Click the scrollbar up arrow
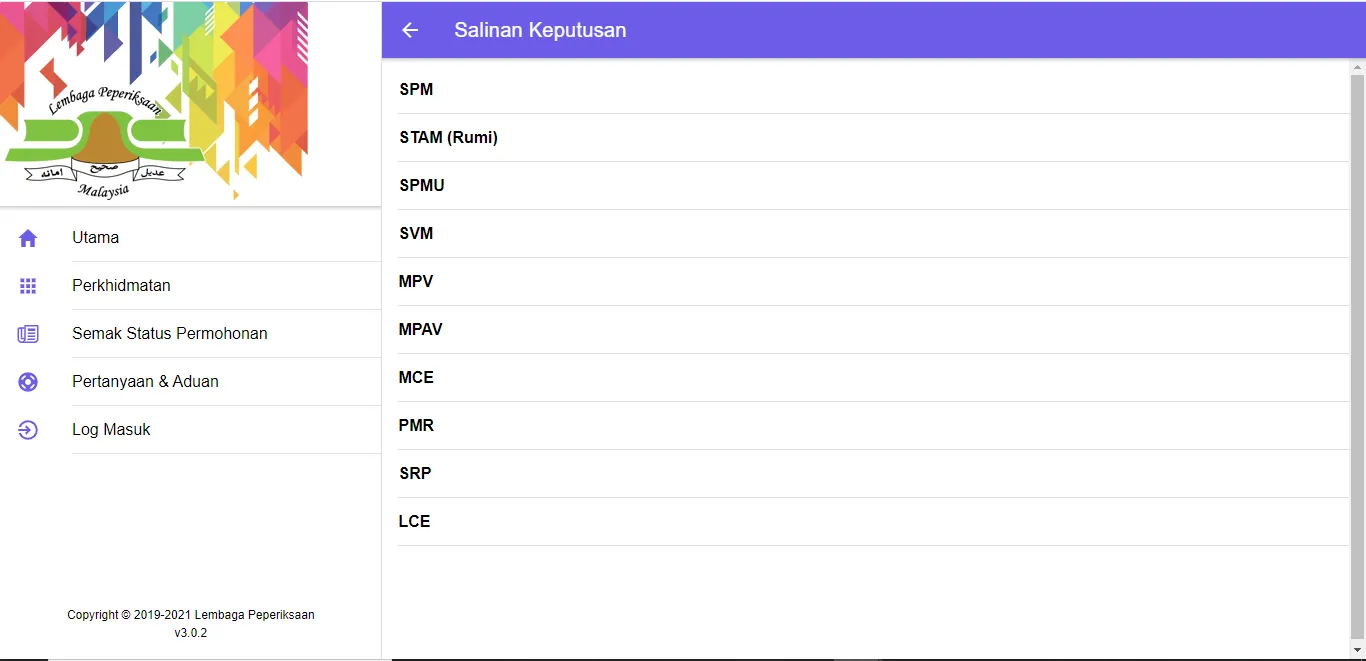 pyautogui.click(x=1357, y=67)
